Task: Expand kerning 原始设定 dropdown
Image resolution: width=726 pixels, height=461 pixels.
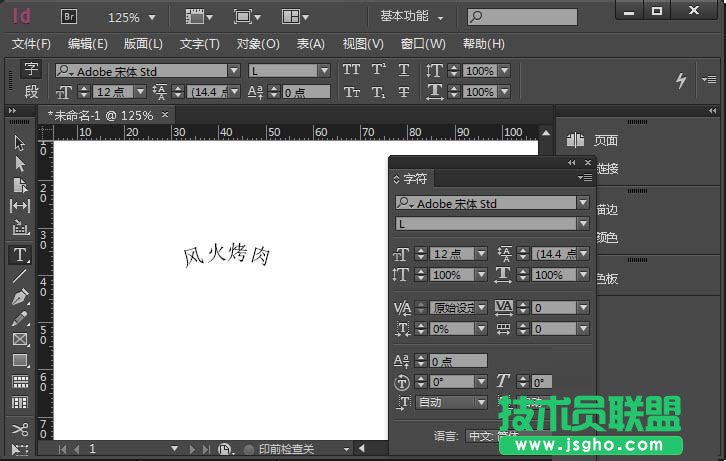Action: tap(482, 307)
